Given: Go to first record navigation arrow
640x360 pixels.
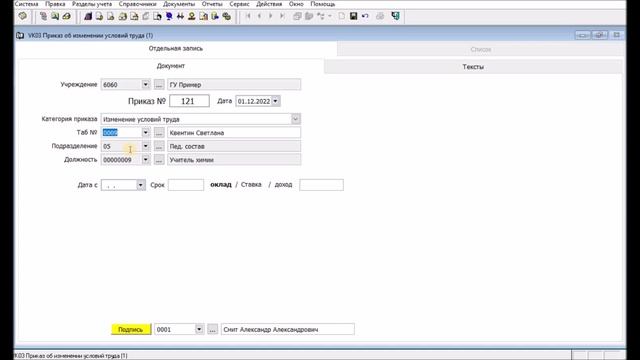Looking at the screenshot, I should 248,16.
